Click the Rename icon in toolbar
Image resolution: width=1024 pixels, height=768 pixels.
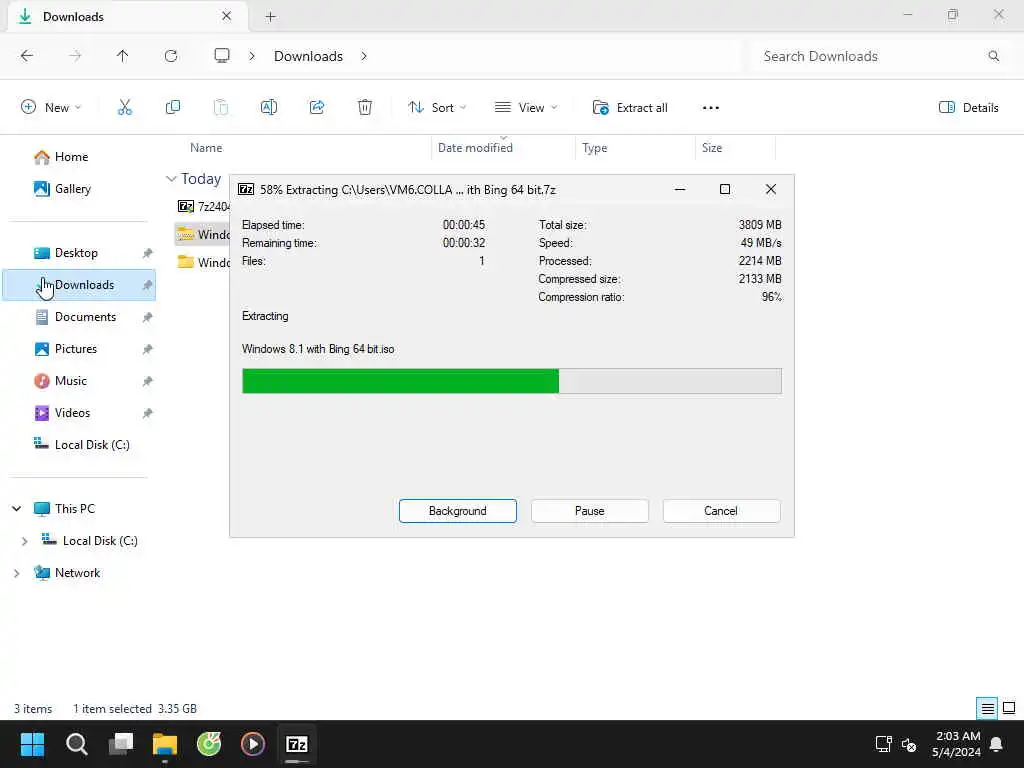click(x=269, y=108)
